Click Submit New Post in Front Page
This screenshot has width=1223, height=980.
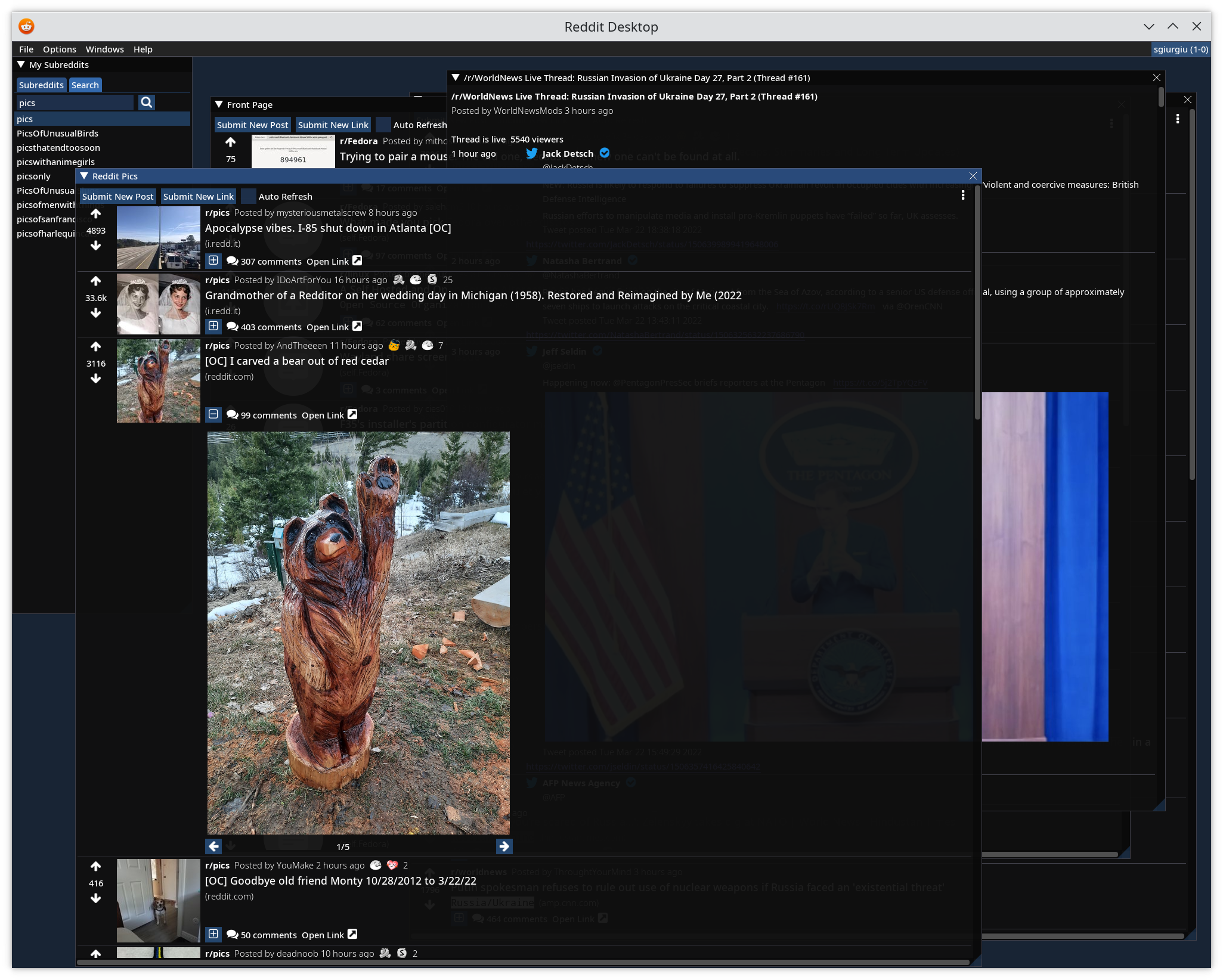(252, 125)
